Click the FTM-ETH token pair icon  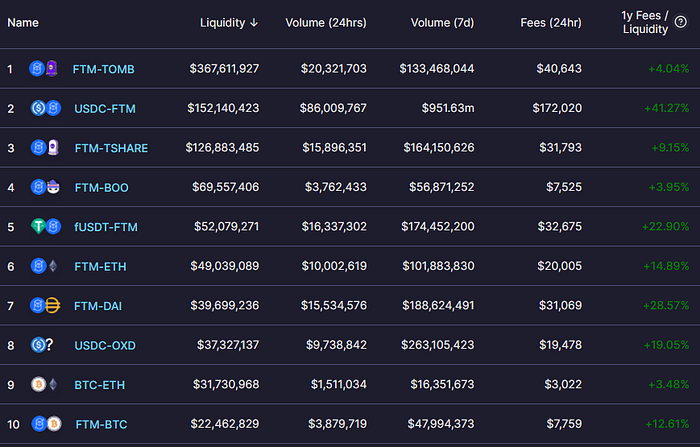pyautogui.click(x=45, y=266)
